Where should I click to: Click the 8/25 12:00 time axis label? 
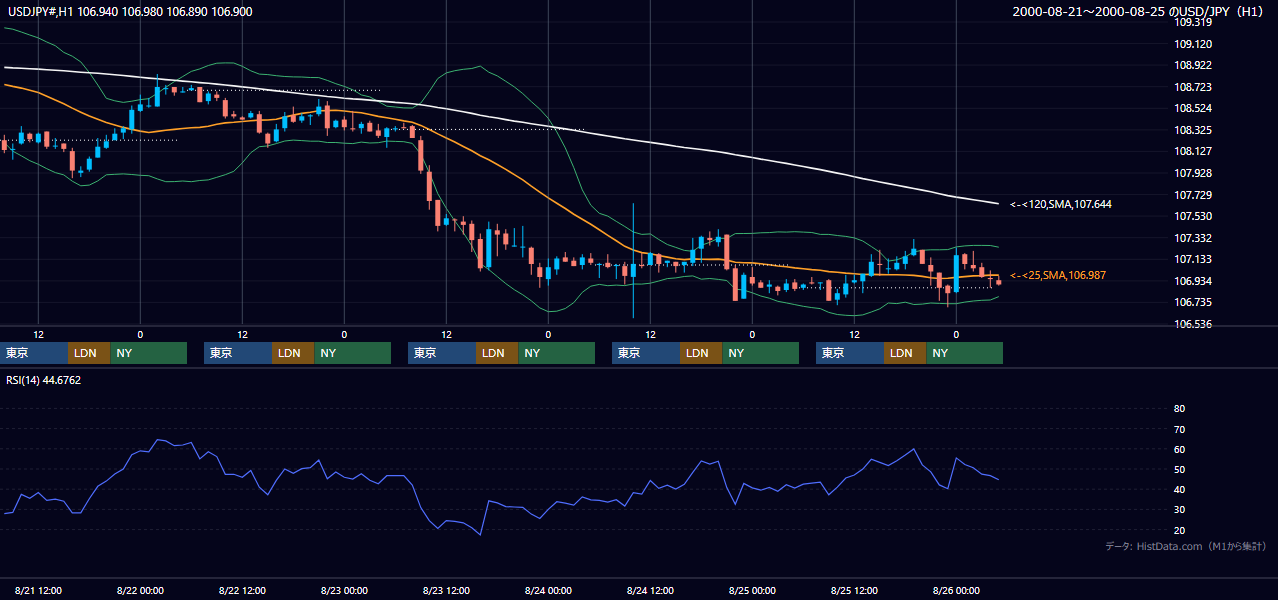pos(854,590)
